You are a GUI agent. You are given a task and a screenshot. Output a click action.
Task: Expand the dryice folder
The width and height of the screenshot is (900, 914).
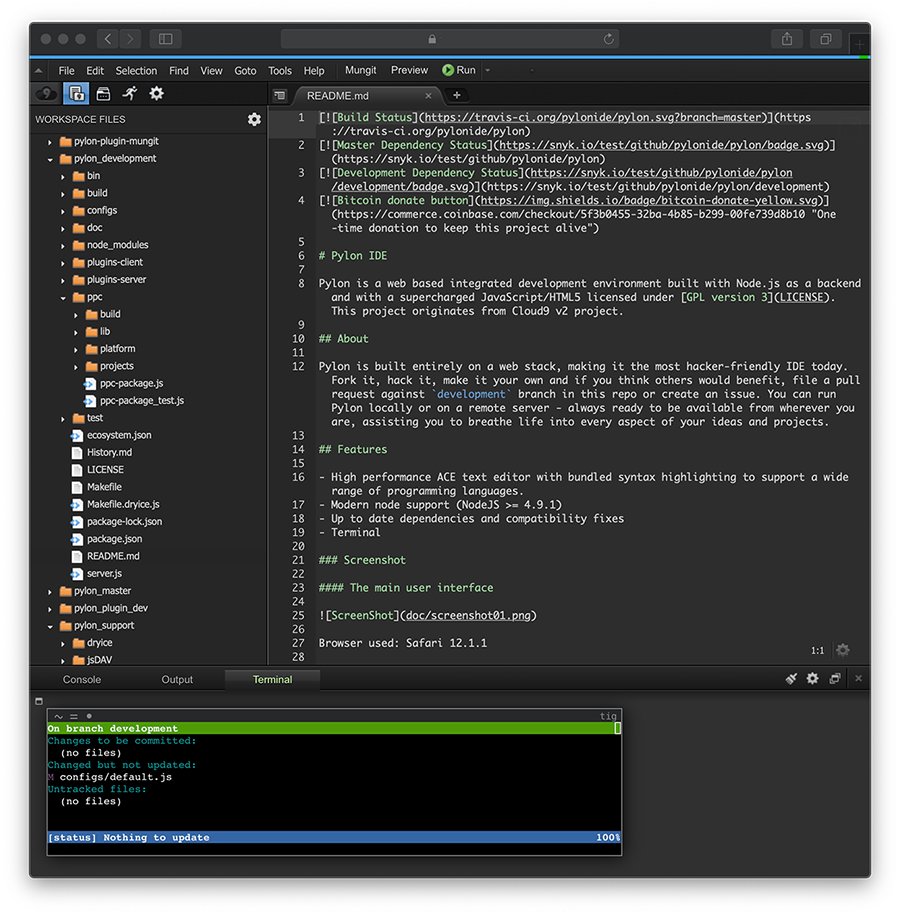(x=63, y=644)
